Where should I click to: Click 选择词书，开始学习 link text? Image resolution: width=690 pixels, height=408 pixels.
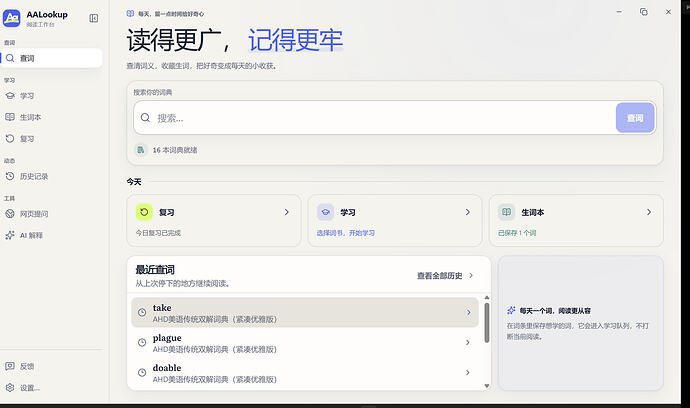pos(345,233)
